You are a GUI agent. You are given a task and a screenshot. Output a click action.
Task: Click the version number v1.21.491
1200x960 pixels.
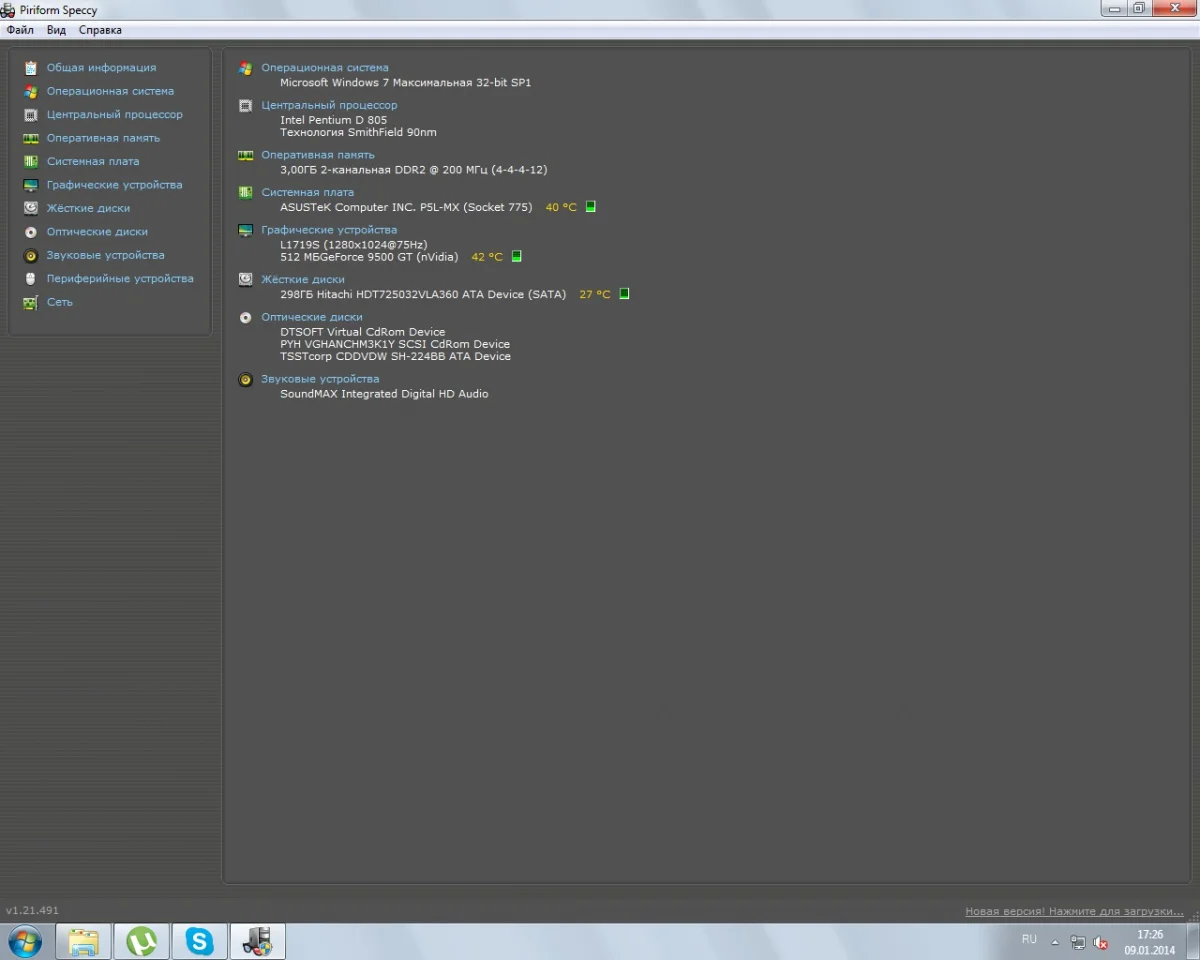pos(32,911)
